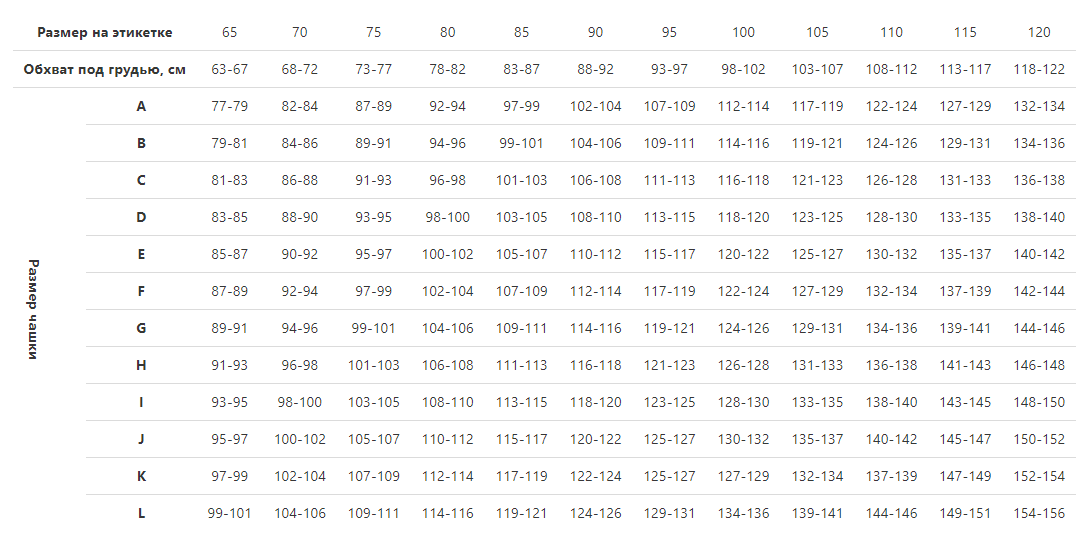Click underbust range 63-67 cell
1091x554 pixels.
tap(230, 70)
